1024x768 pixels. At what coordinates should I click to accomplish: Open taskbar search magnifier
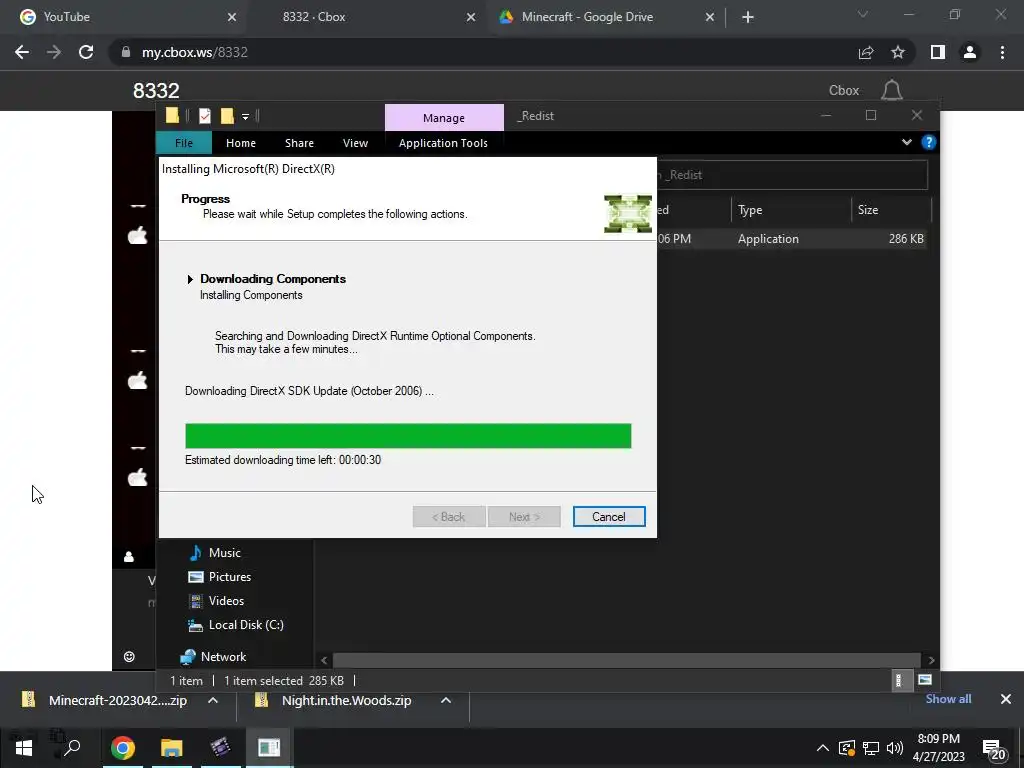72,748
